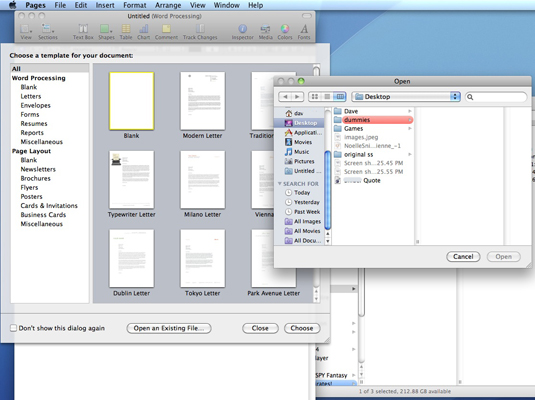Click the Open dialog sidebar scrollbar
535x400 pixels.
tap(327, 190)
